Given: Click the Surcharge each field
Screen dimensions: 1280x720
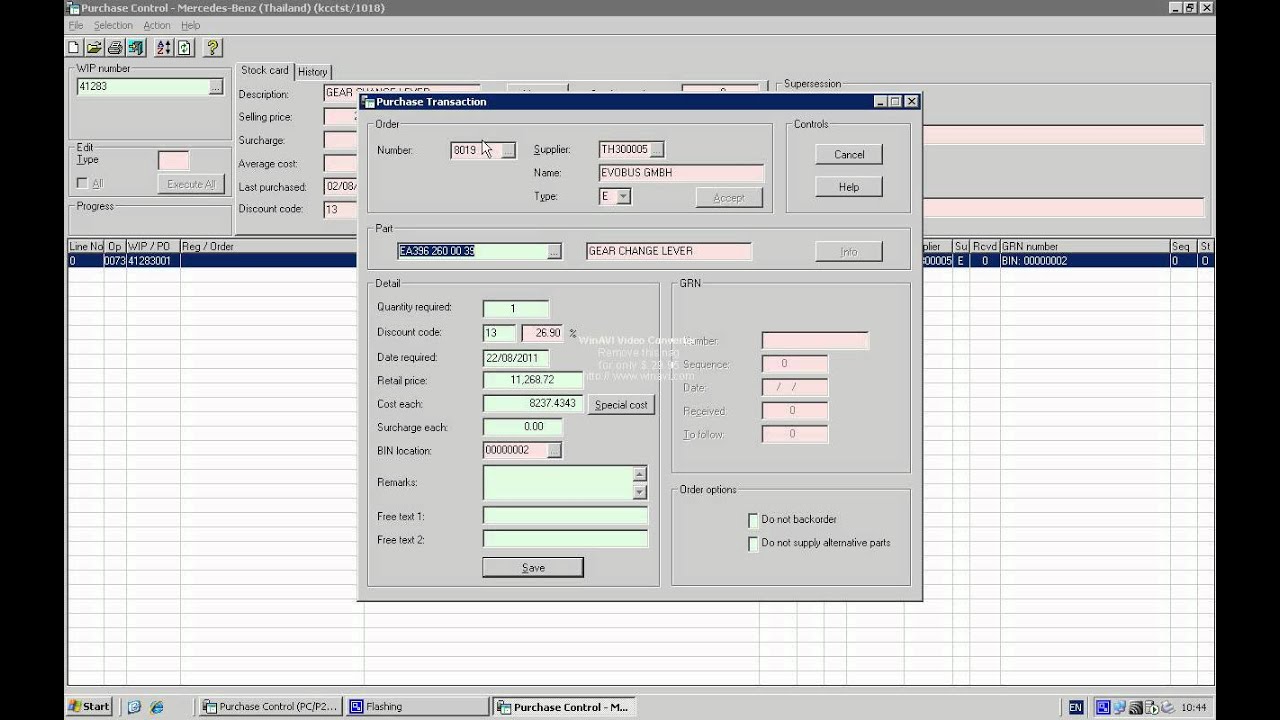Looking at the screenshot, I should (522, 427).
